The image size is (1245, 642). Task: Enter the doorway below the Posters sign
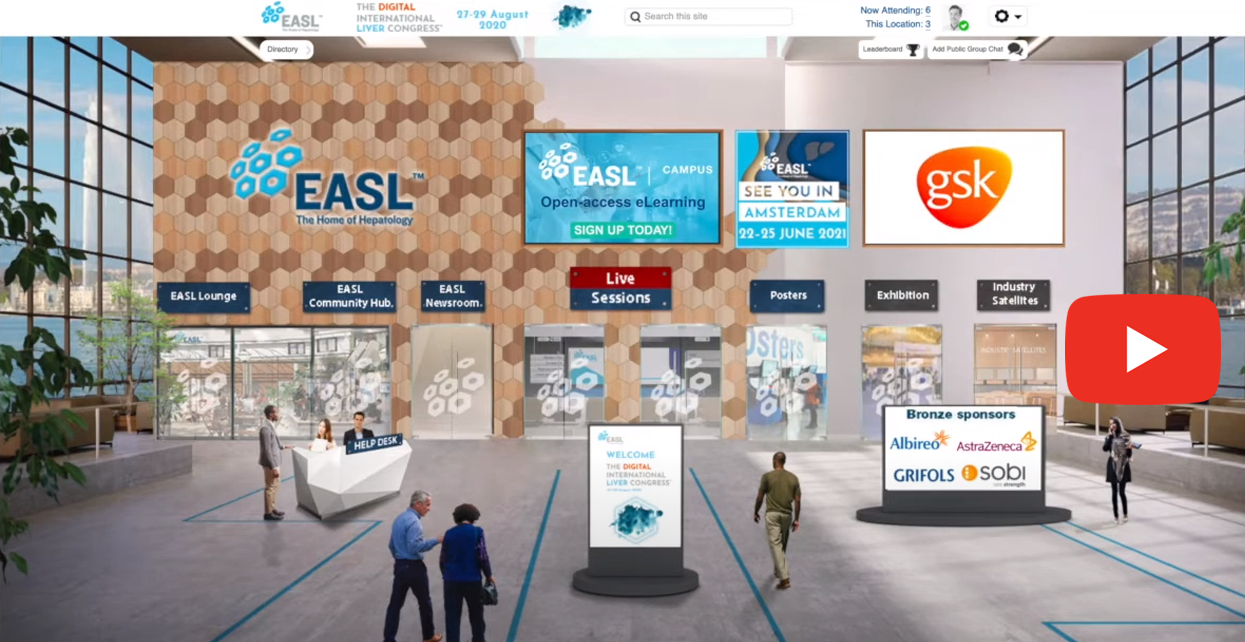pyautogui.click(x=786, y=381)
